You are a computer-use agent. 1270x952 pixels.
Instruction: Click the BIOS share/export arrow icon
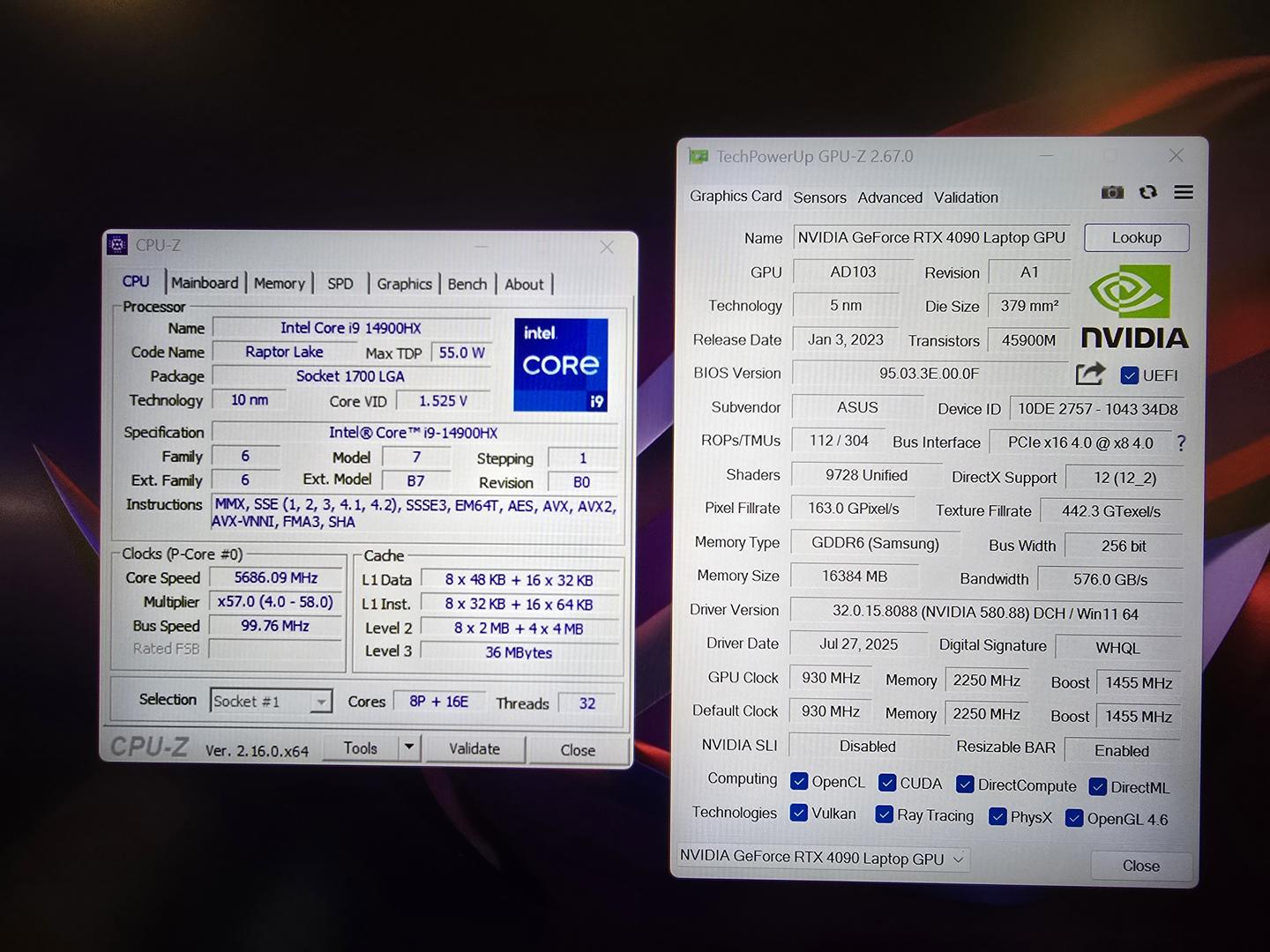tap(1090, 374)
